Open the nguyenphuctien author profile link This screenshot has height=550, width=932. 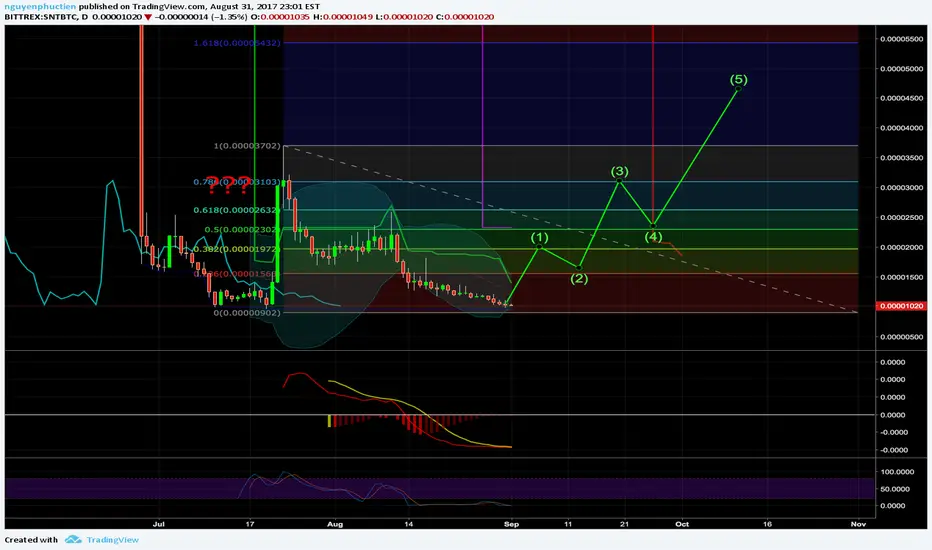point(40,7)
